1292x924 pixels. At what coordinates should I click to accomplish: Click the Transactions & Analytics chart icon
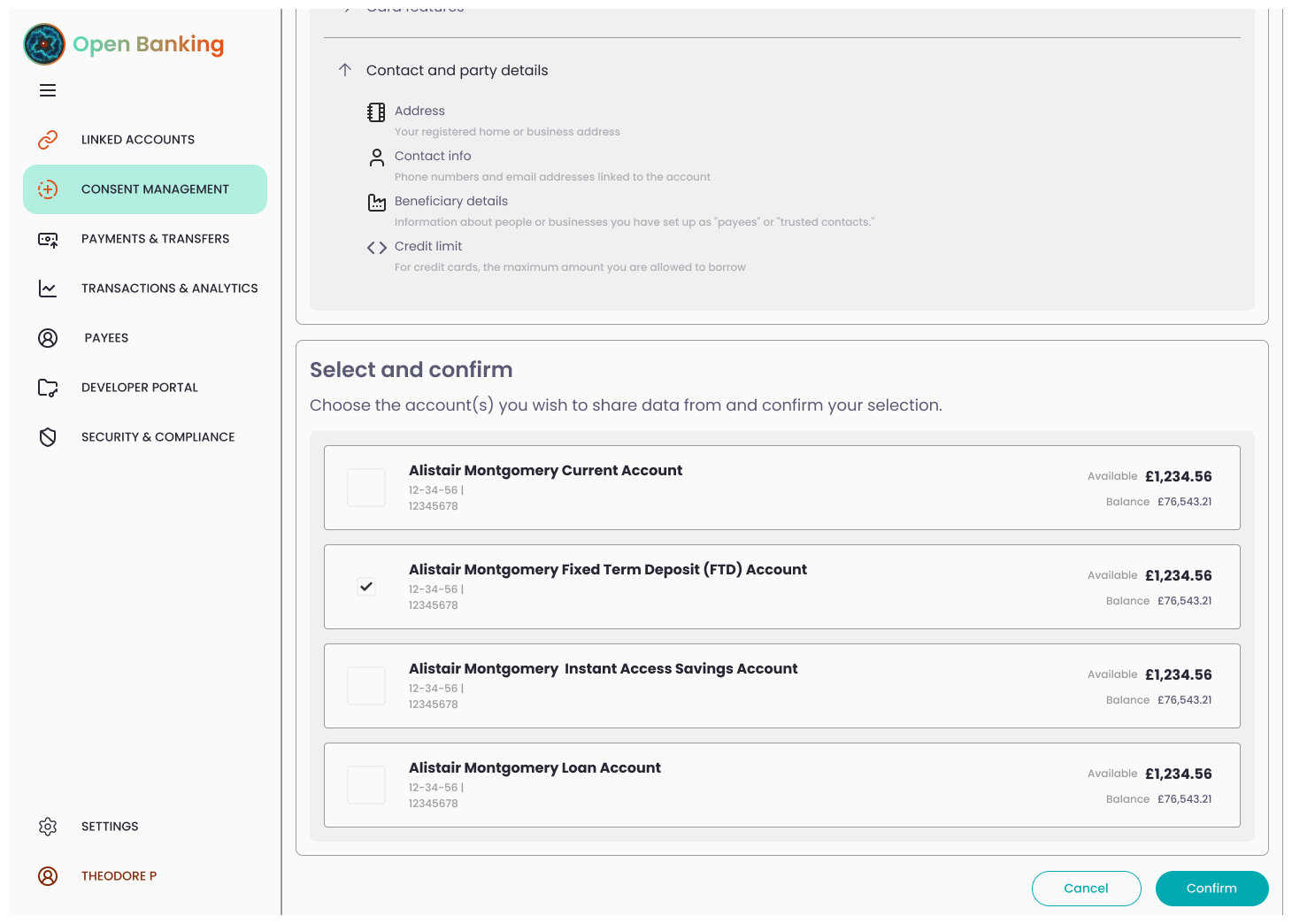(x=48, y=288)
